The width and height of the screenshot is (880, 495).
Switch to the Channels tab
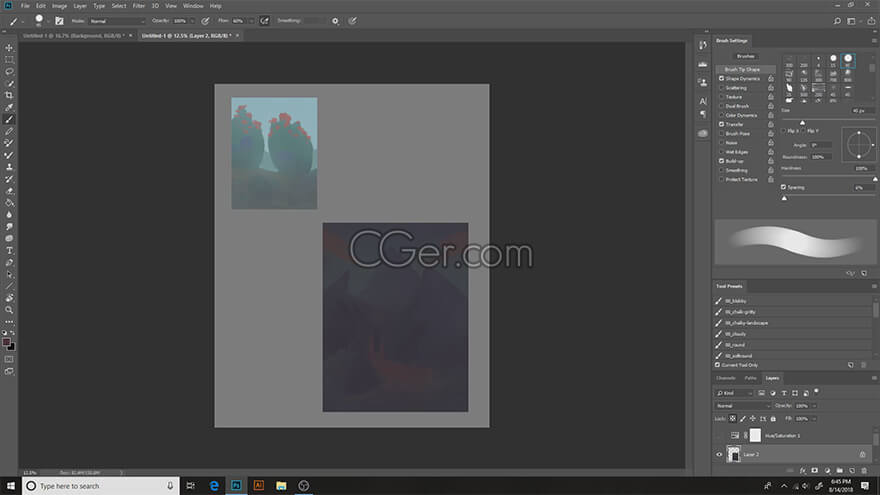coord(726,378)
